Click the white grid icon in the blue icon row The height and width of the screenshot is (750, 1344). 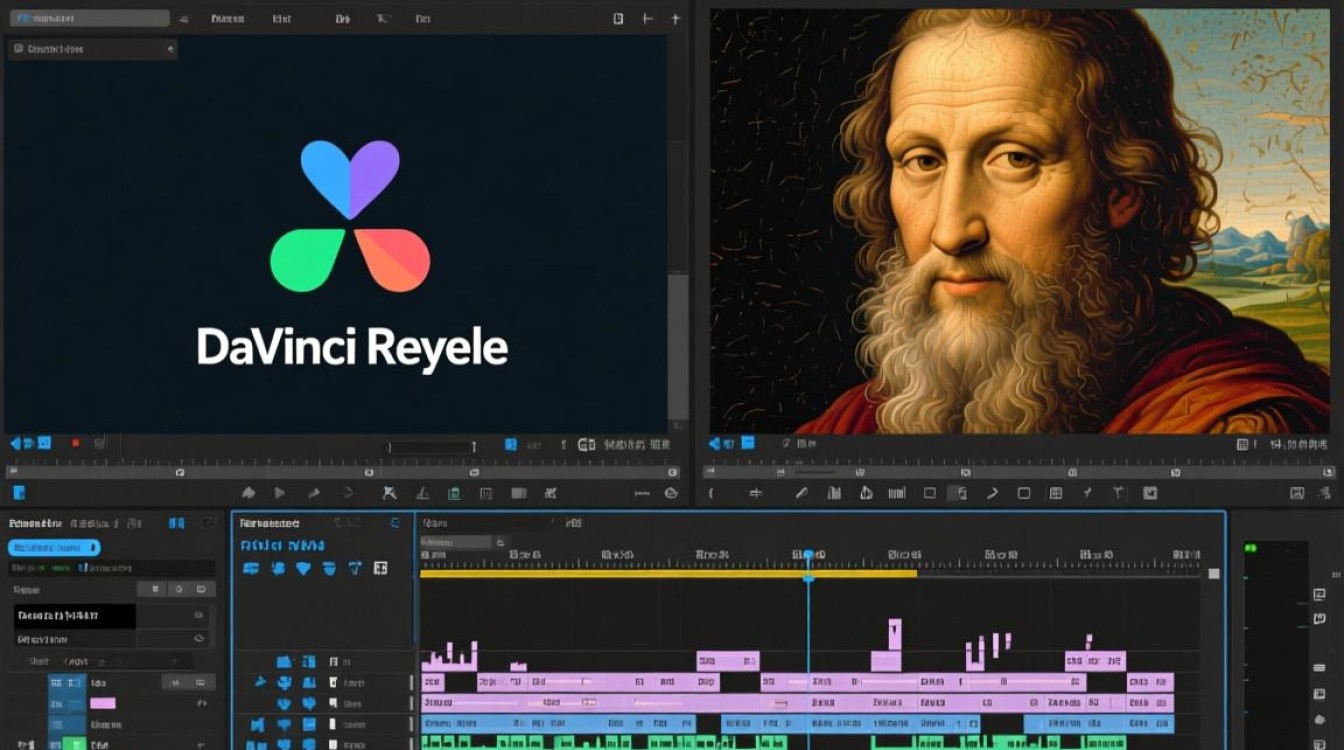click(x=380, y=568)
